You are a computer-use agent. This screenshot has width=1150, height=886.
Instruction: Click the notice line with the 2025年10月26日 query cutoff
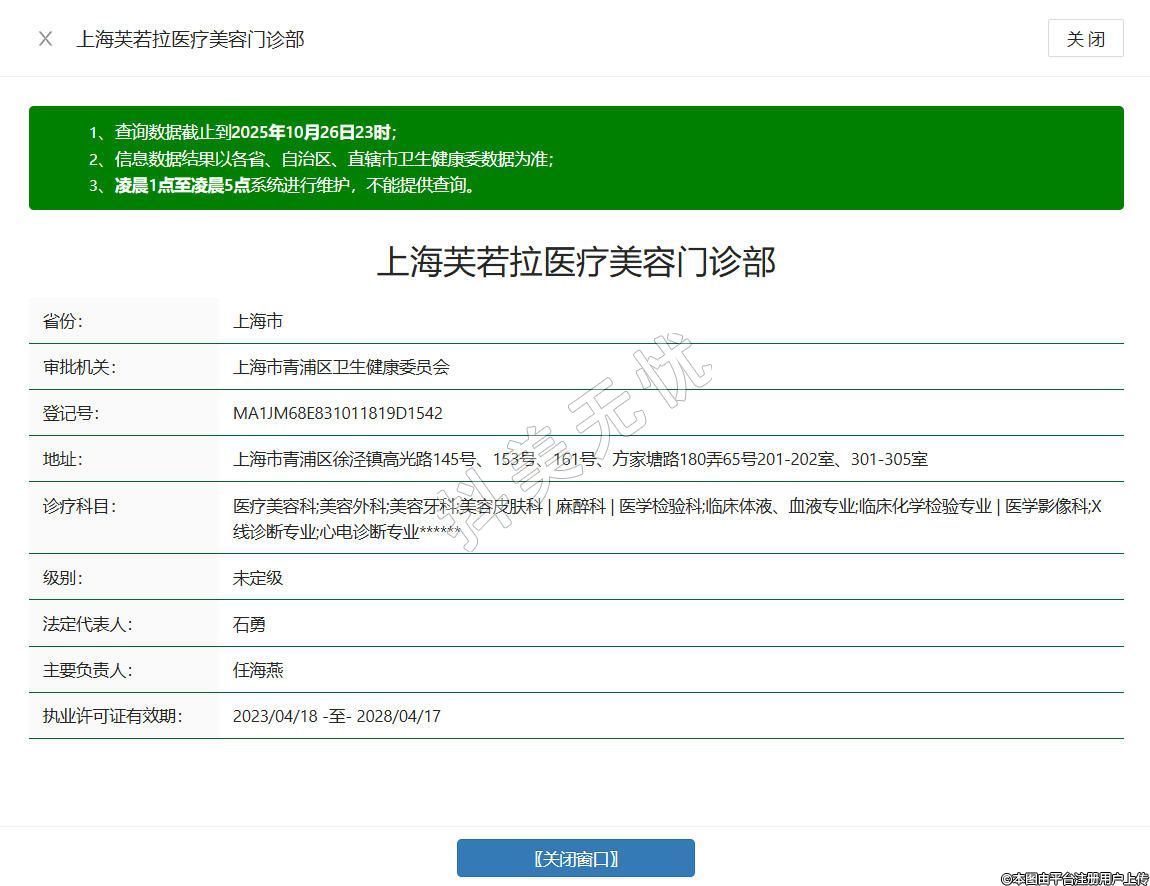(x=255, y=132)
